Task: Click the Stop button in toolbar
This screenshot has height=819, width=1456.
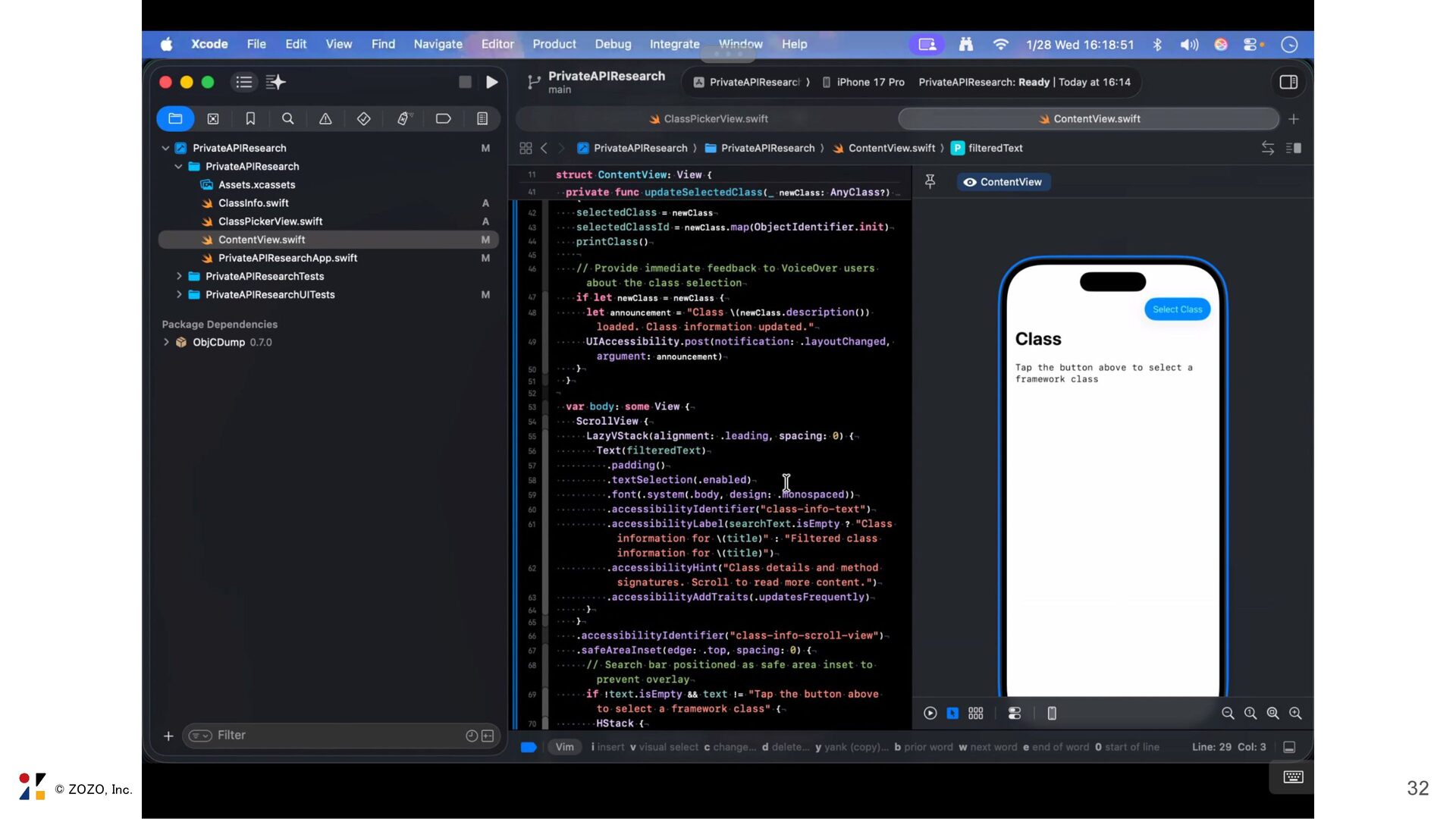Action: pos(465,82)
